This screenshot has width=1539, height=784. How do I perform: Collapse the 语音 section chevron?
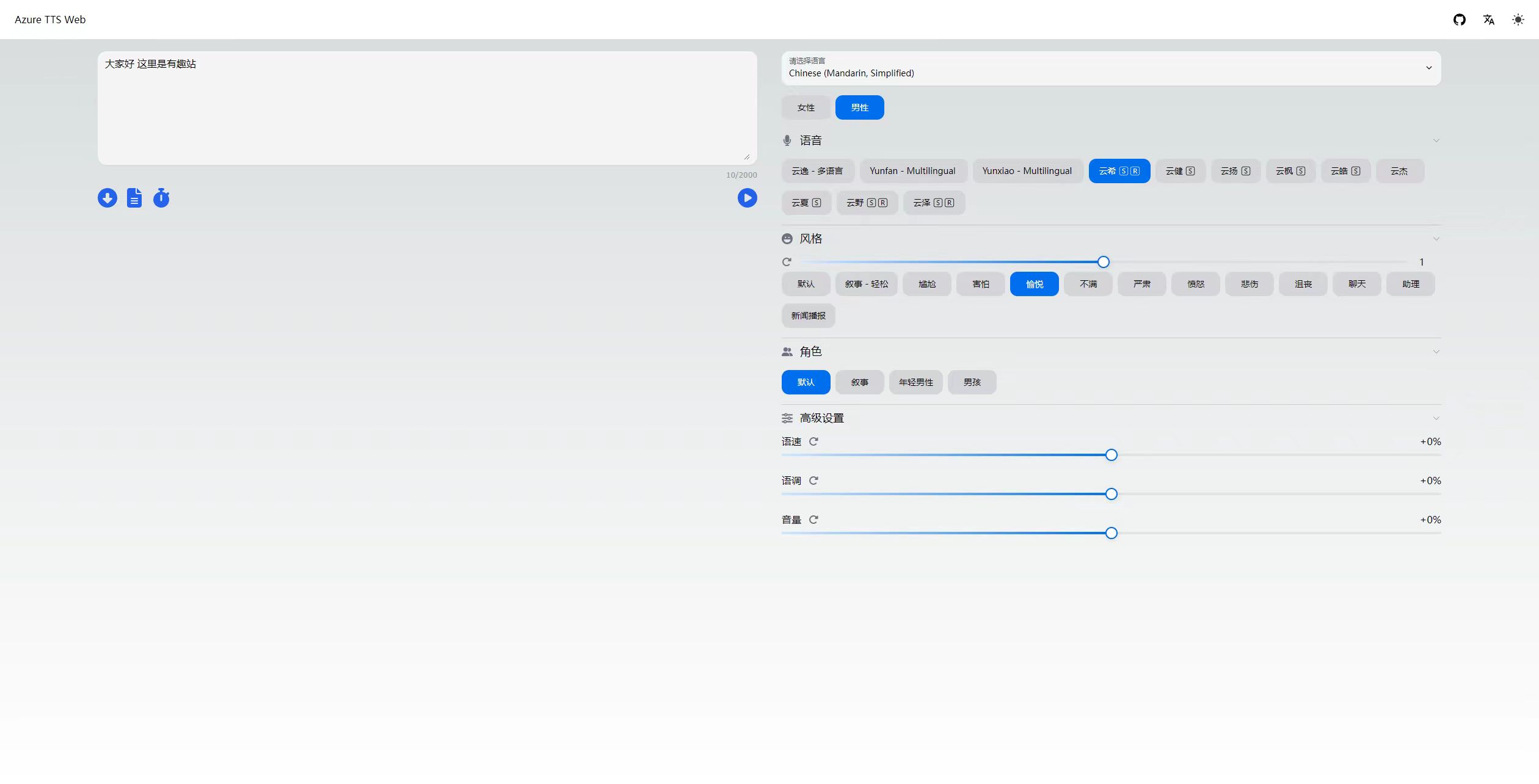coord(1436,140)
